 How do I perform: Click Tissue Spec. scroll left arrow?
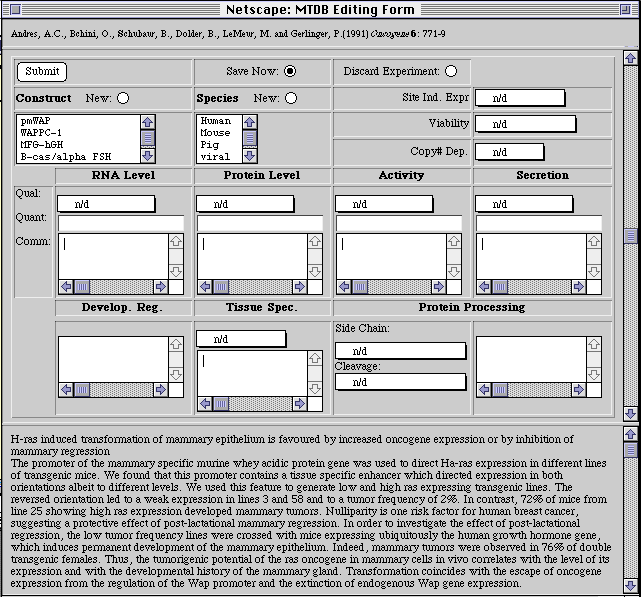(205, 404)
